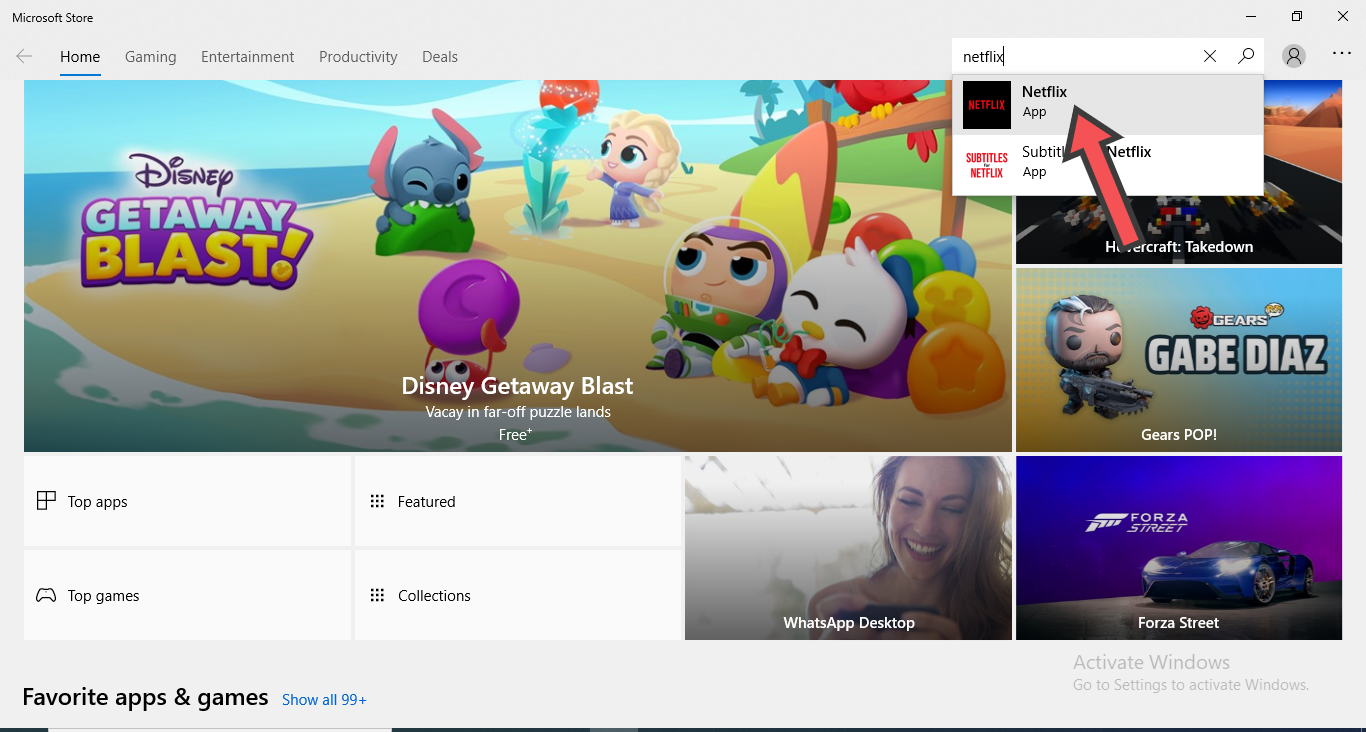Open the Gears POP! tile
Viewport: 1366px width, 732px height.
(1179, 360)
